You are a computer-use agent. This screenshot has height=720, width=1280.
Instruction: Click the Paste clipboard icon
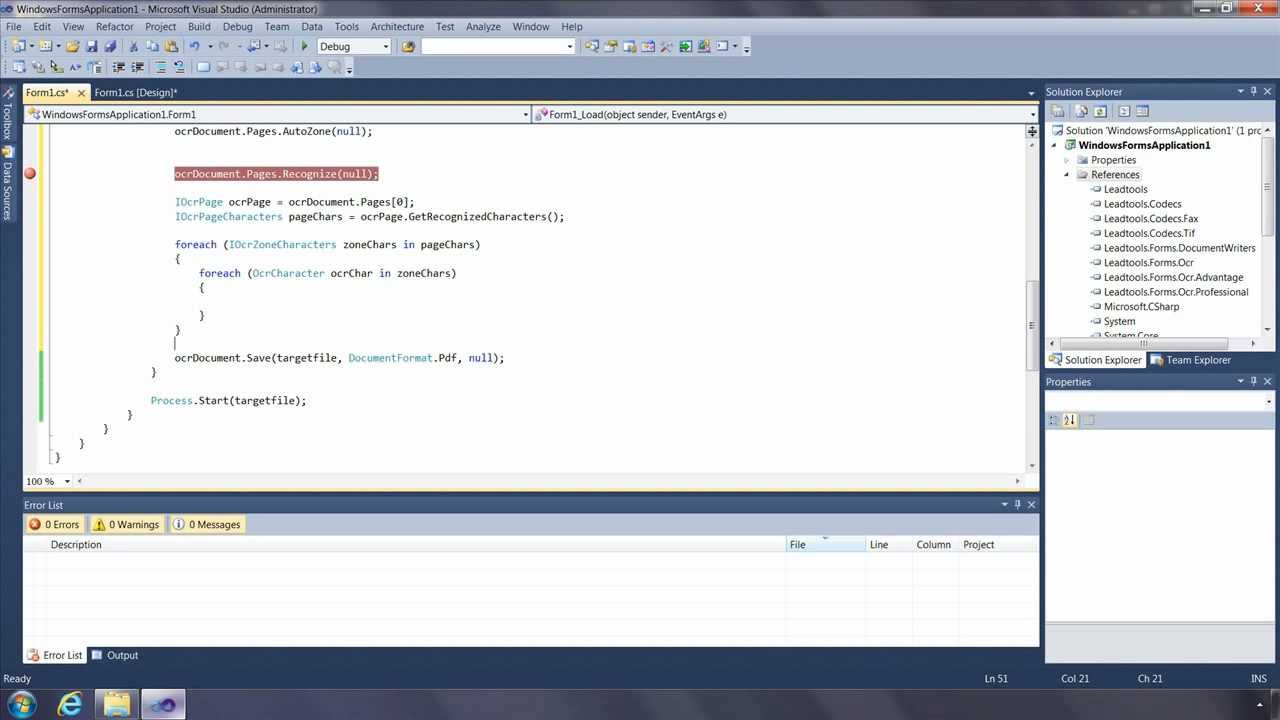171,46
